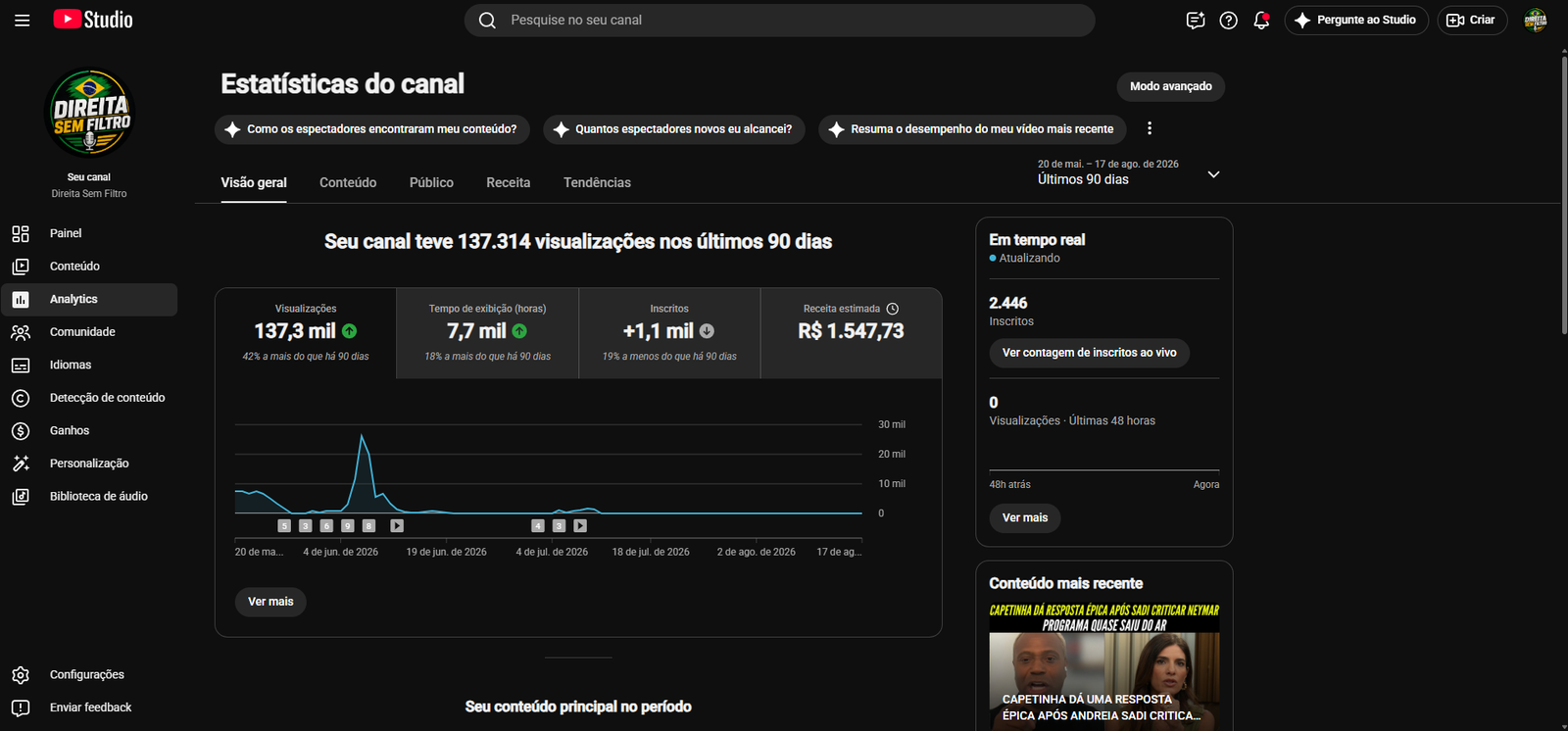
Task: Focus the Pesquise no seu canal search field
Action: tap(779, 20)
